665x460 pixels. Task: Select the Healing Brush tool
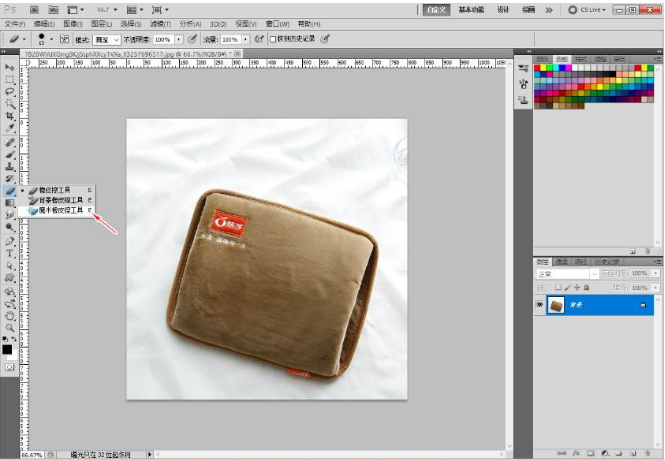tap(9, 142)
